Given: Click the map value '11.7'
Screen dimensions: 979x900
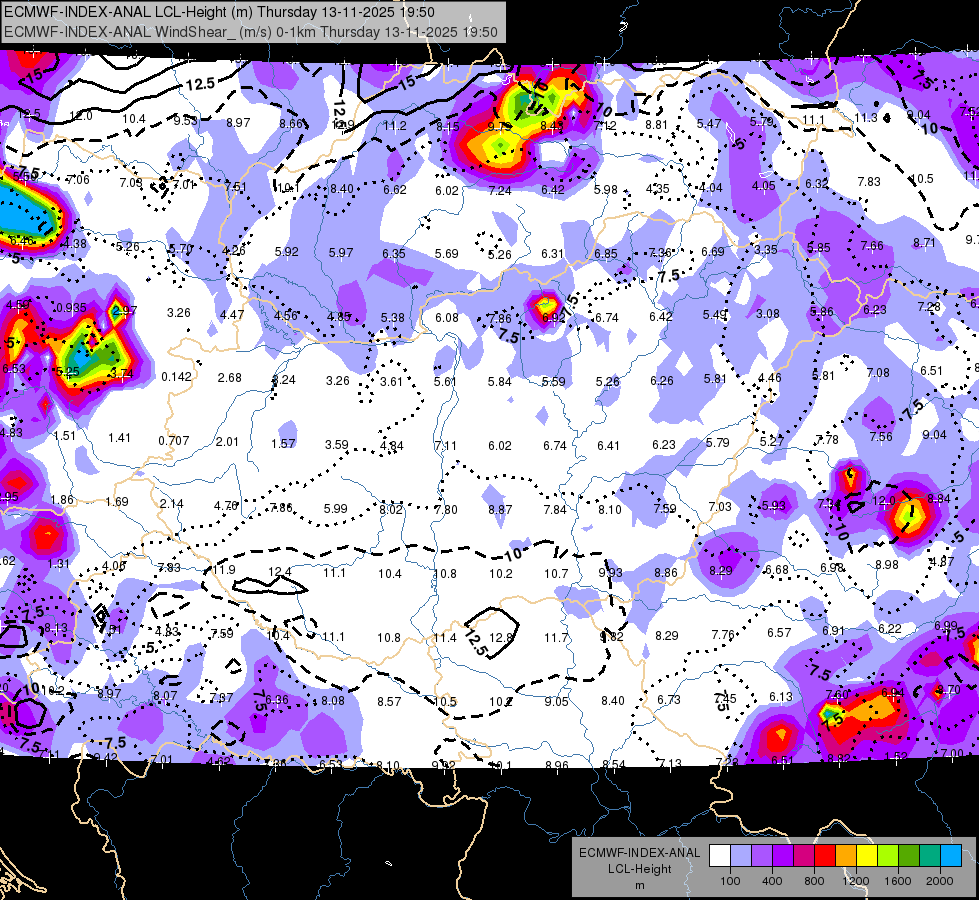Looking at the screenshot, I should click(556, 637).
